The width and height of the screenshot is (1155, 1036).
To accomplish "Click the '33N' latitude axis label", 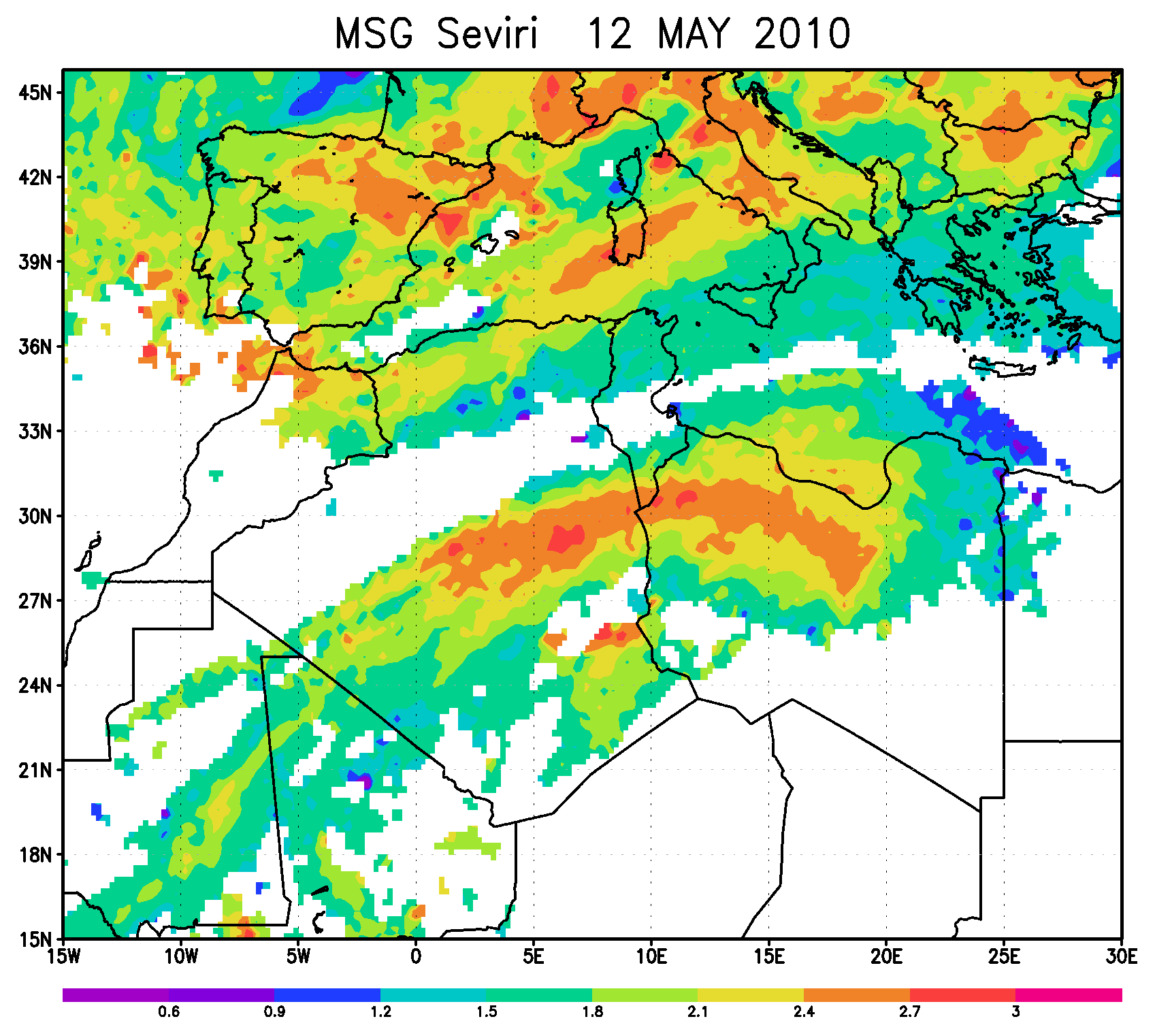I will 36,432.
